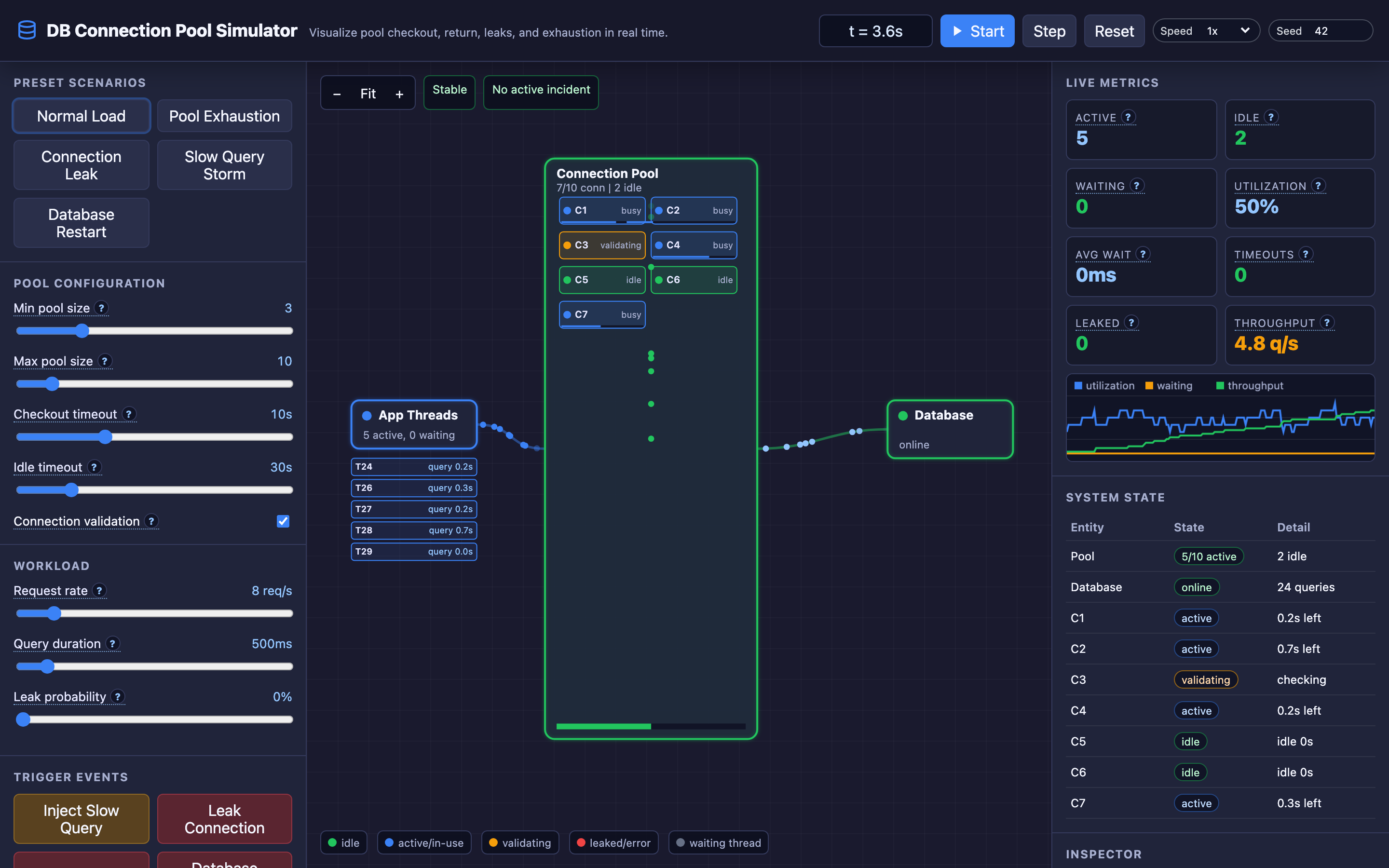Show Leak probability help tooltip
Screen dimensions: 1389x868
(x=118, y=696)
